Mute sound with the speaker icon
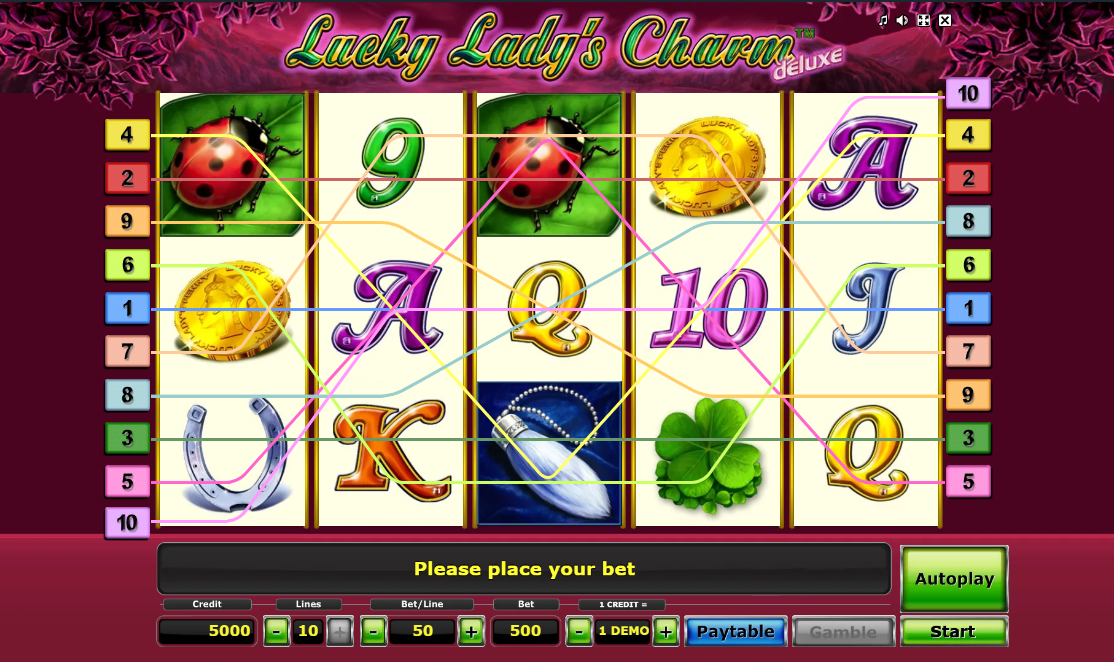The image size is (1114, 662). tap(902, 21)
